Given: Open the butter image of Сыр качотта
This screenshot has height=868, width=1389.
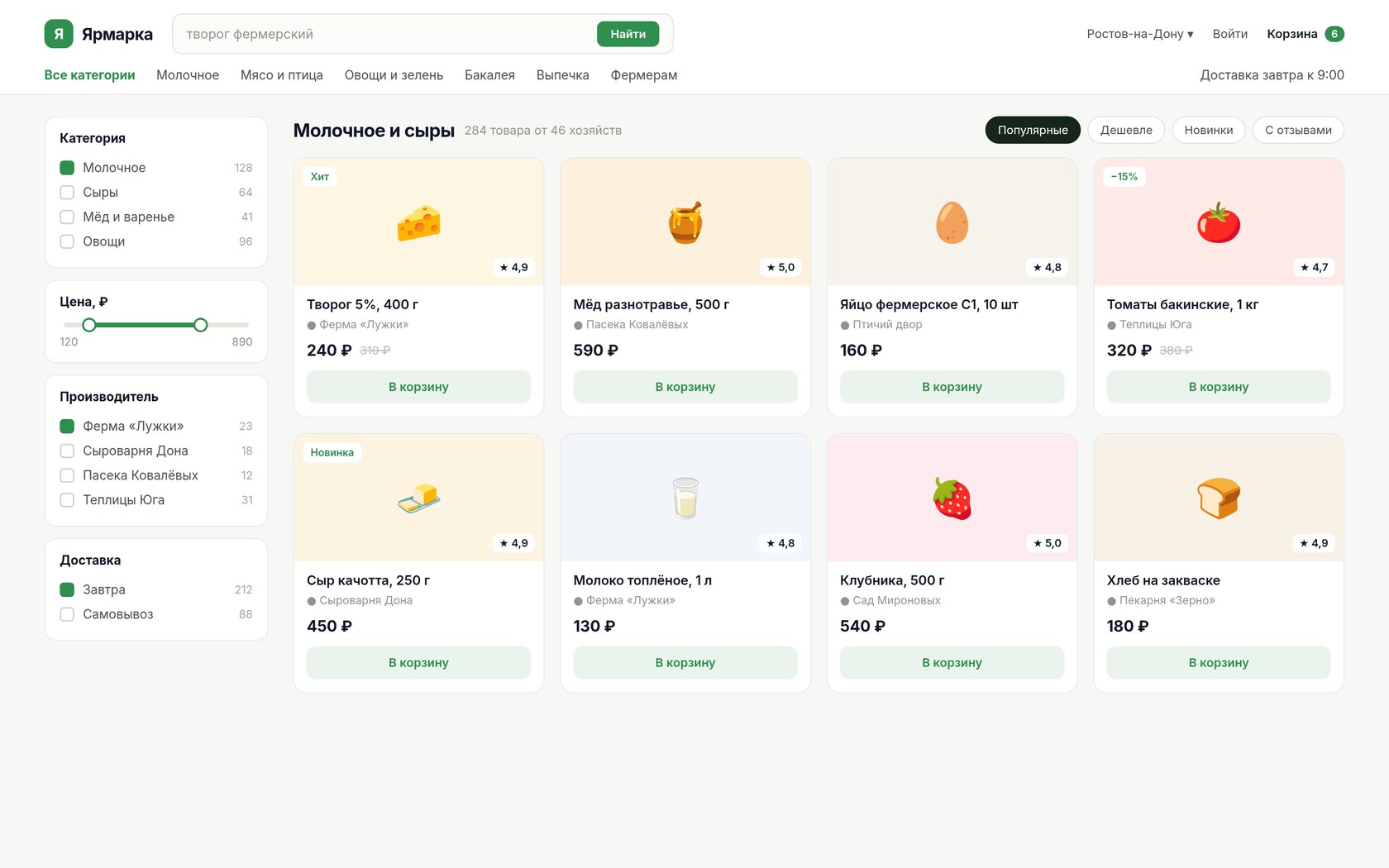Looking at the screenshot, I should (x=418, y=498).
